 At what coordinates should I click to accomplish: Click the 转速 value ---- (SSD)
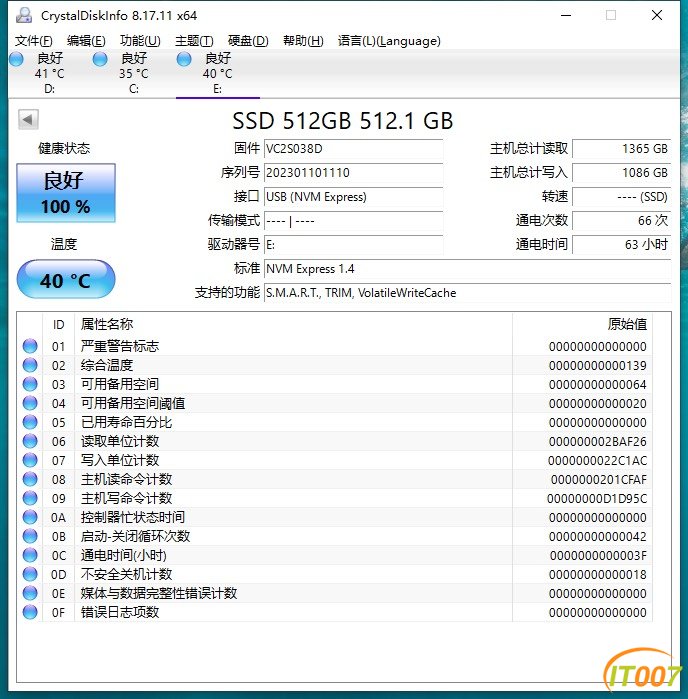pyautogui.click(x=622, y=197)
